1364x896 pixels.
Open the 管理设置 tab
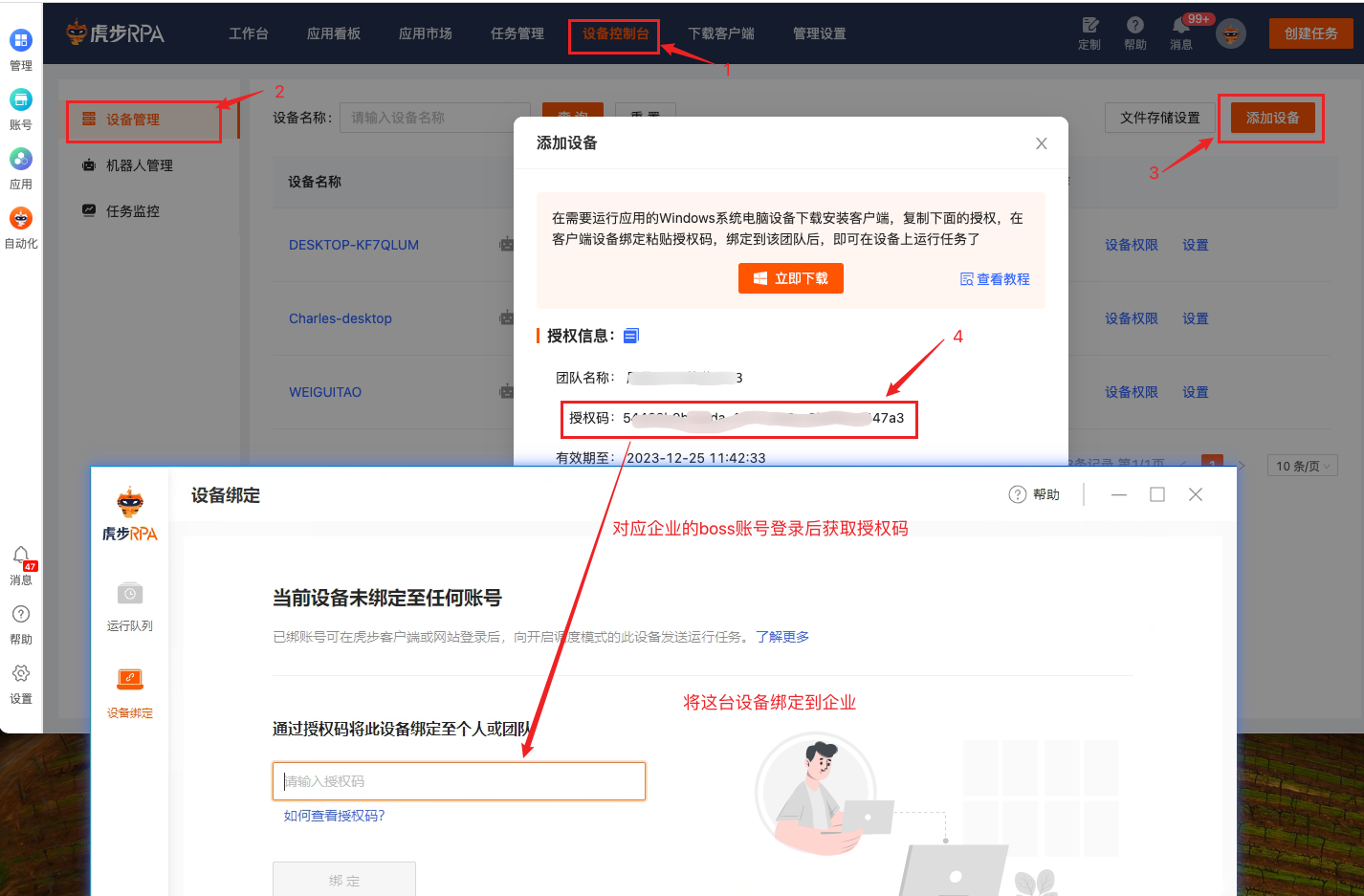820,33
